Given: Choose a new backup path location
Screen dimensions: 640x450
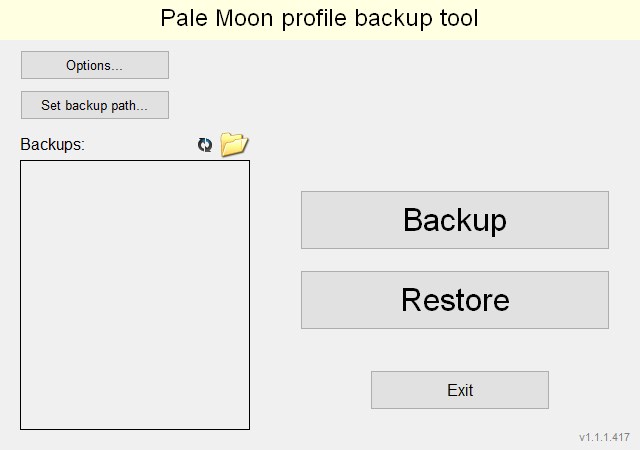Looking at the screenshot, I should [x=95, y=105].
